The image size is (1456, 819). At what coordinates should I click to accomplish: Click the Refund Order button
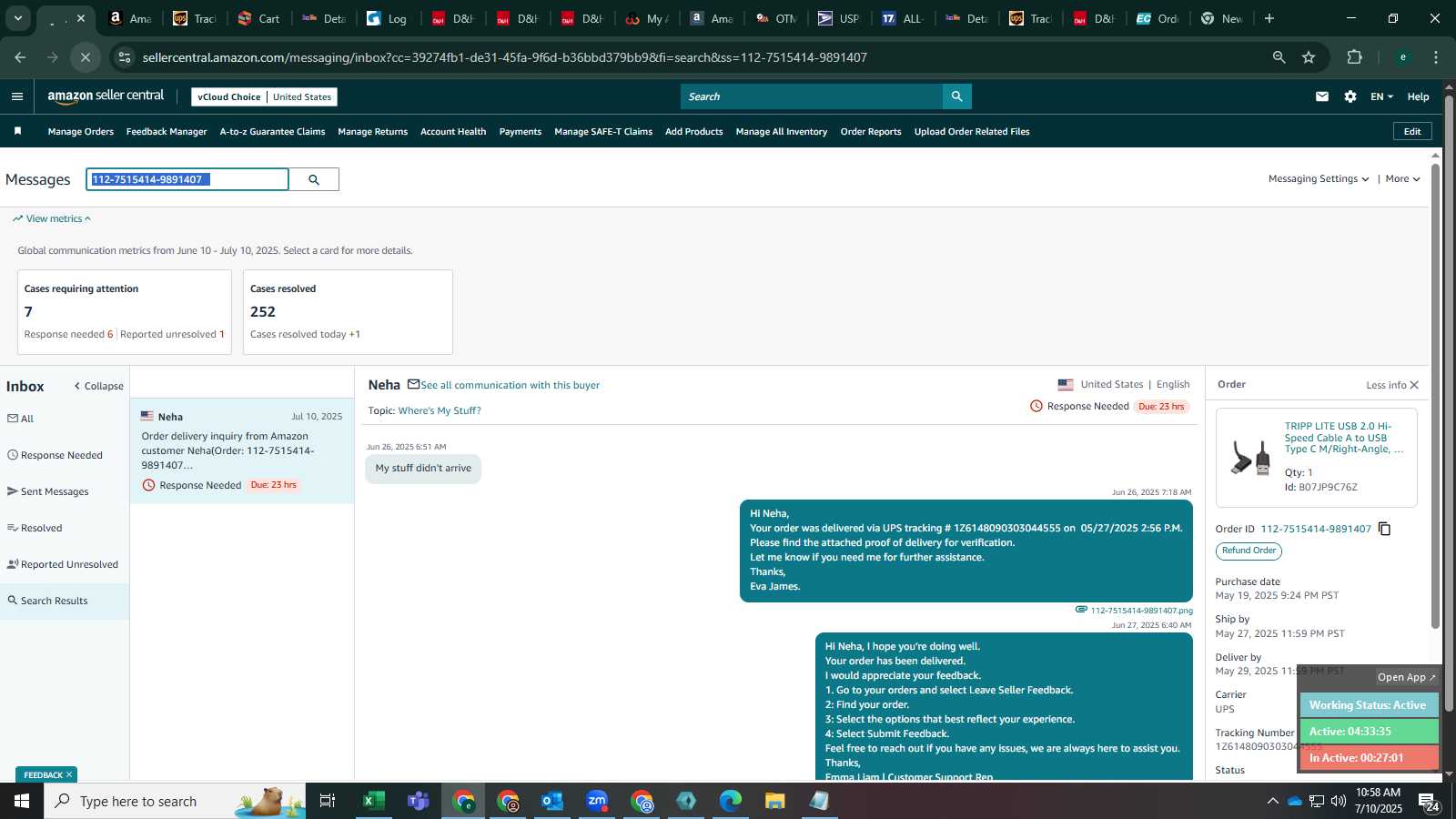pyautogui.click(x=1249, y=551)
